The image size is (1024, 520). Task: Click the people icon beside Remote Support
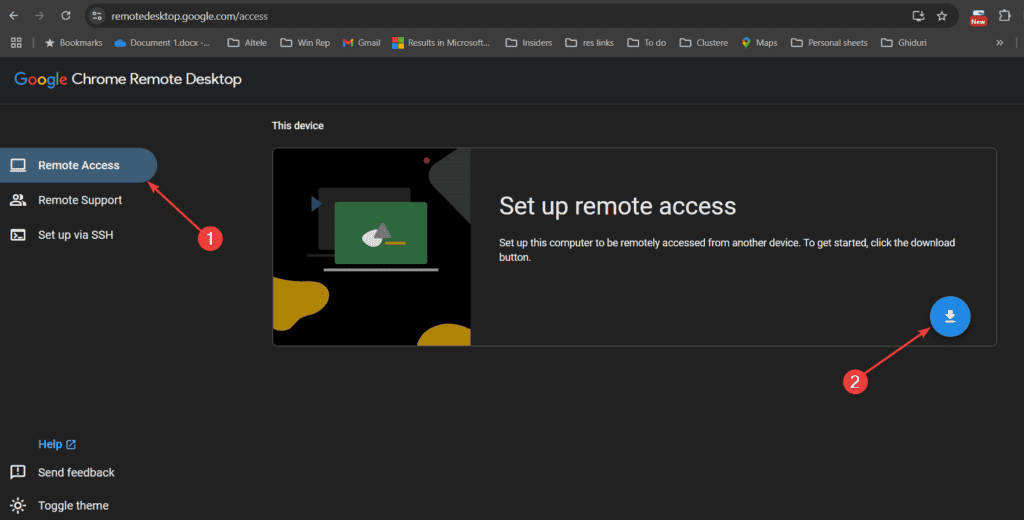pos(18,200)
